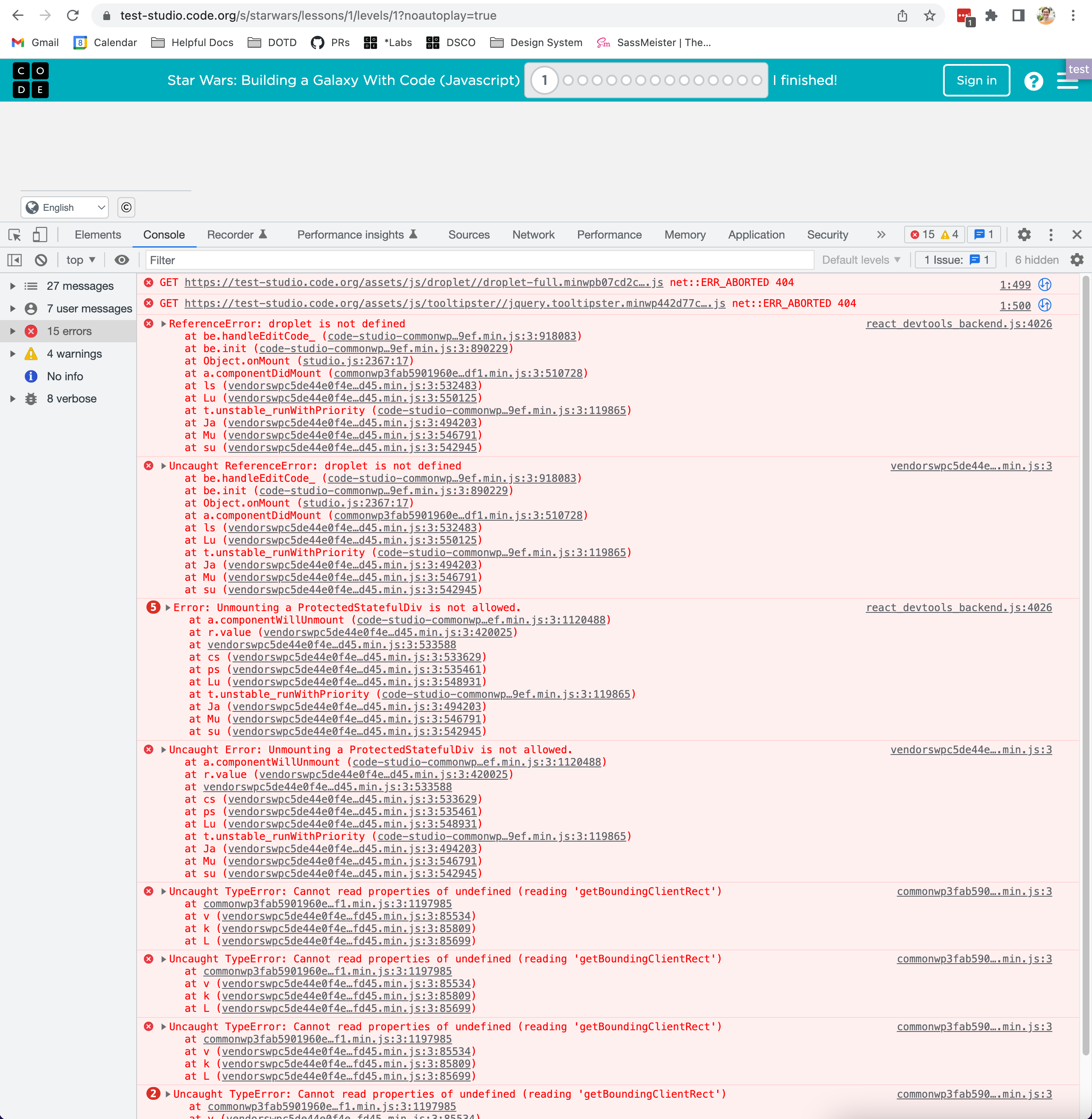Click the console vertical scrollbar
The height and width of the screenshot is (1119, 1092).
[1085, 665]
